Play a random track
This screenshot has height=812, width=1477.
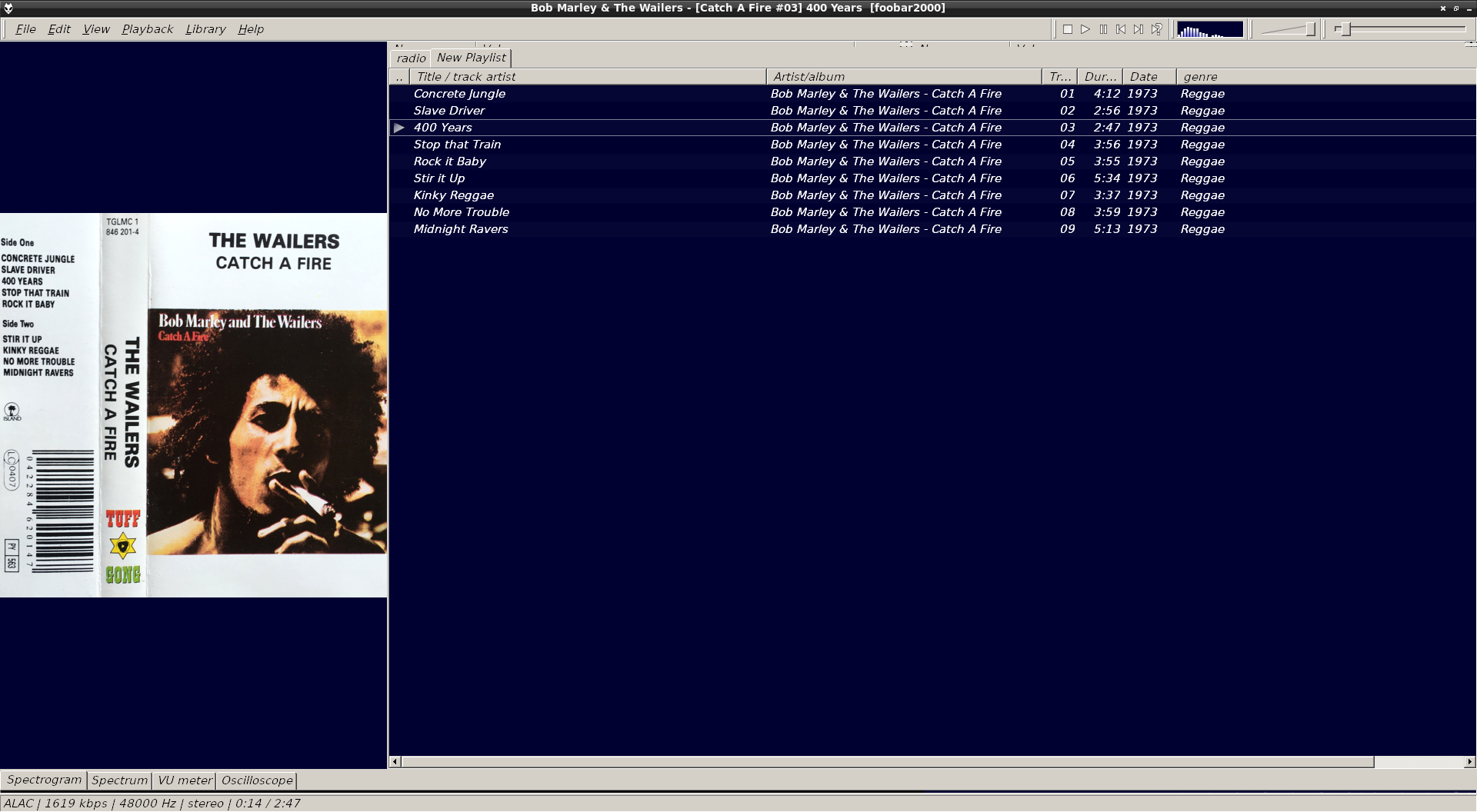coord(1156,29)
